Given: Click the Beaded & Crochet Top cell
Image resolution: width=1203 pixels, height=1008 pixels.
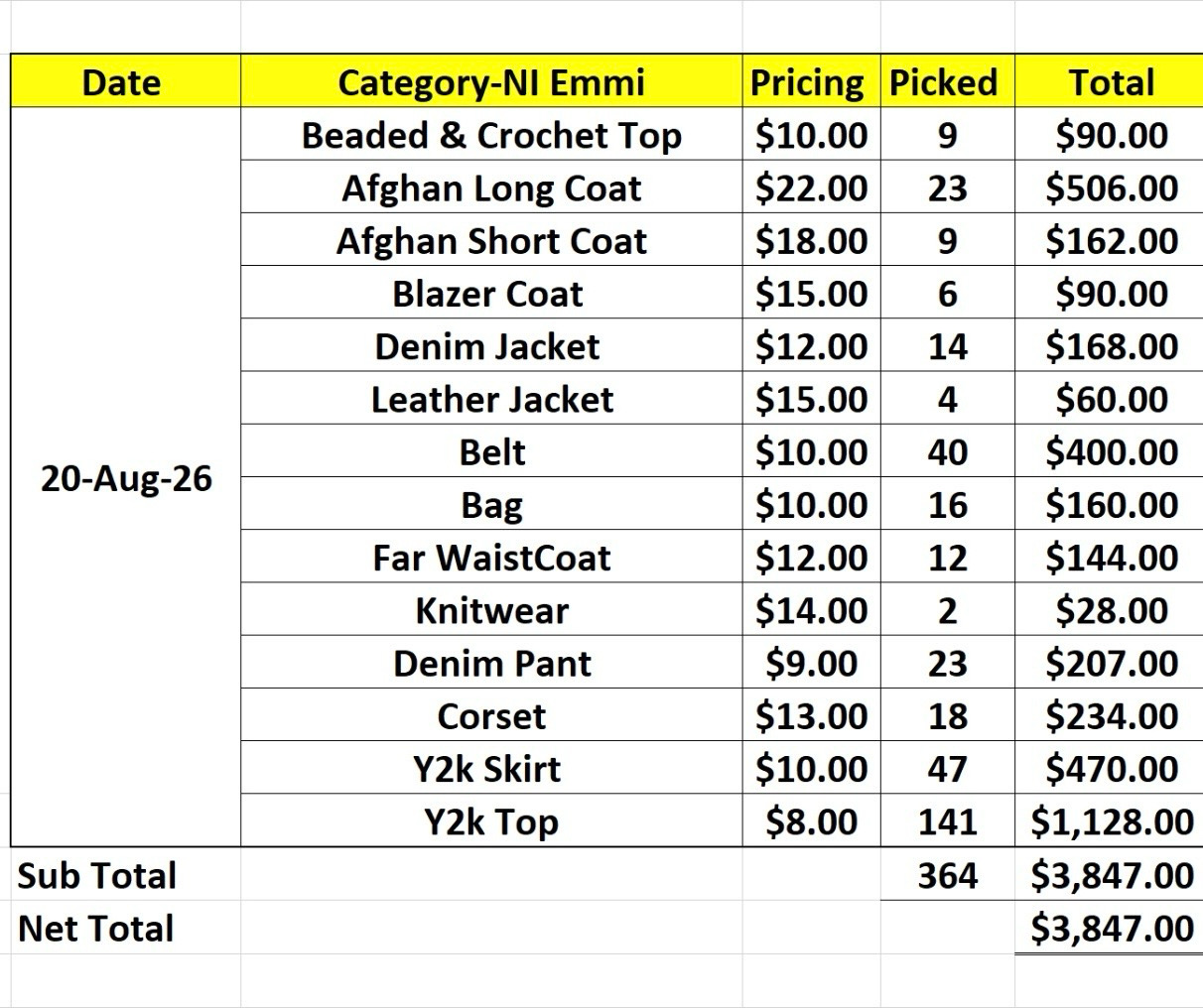Looking at the screenshot, I should tap(491, 134).
